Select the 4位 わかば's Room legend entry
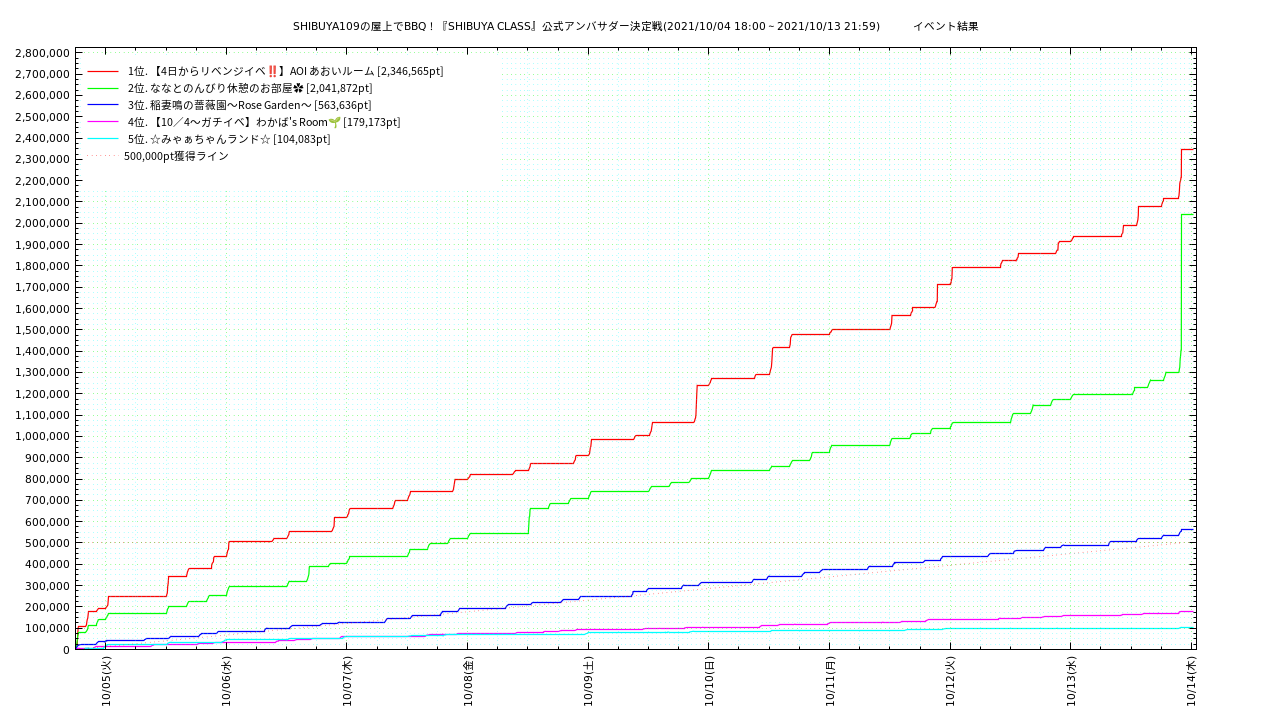This screenshot has width=1280, height=720. [x=264, y=122]
